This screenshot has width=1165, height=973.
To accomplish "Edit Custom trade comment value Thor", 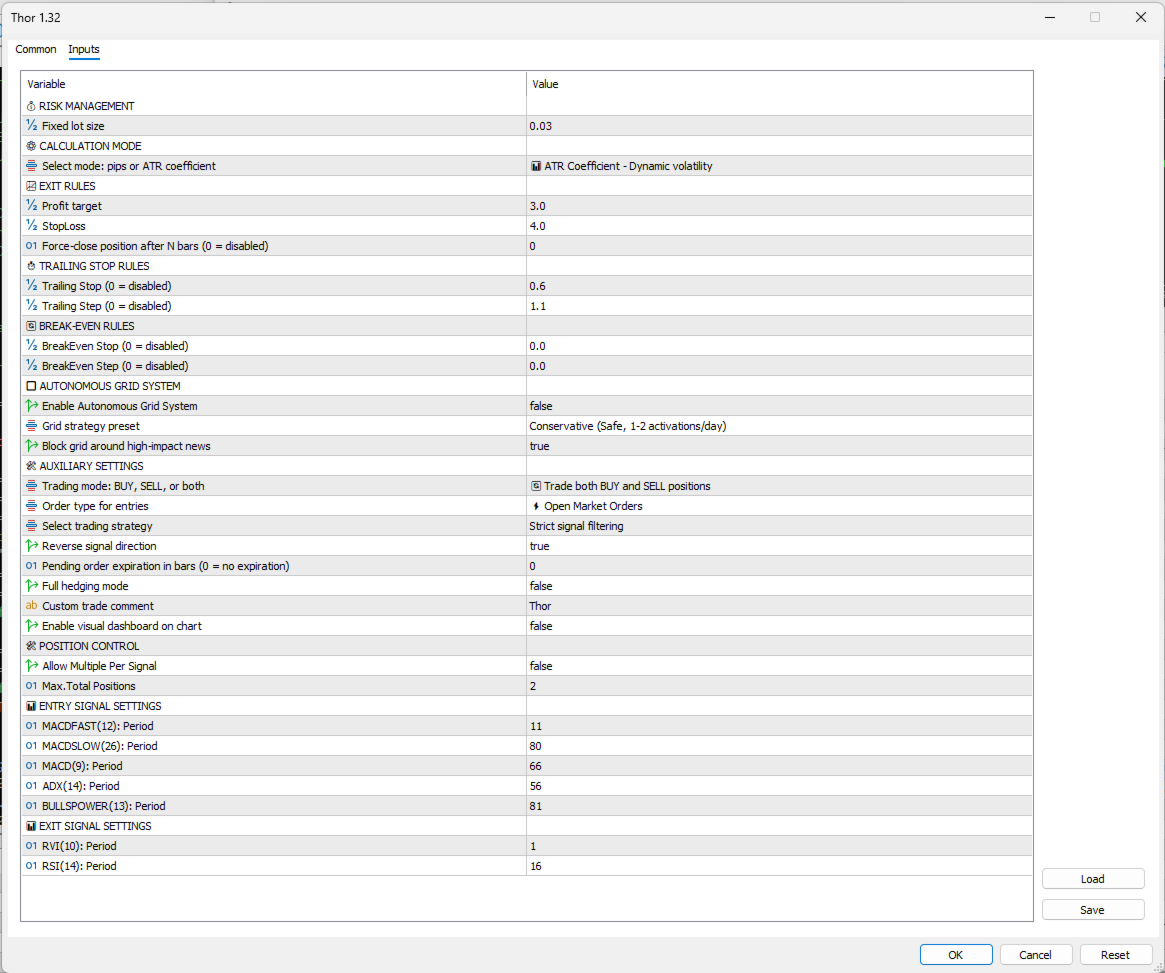I will pos(779,606).
